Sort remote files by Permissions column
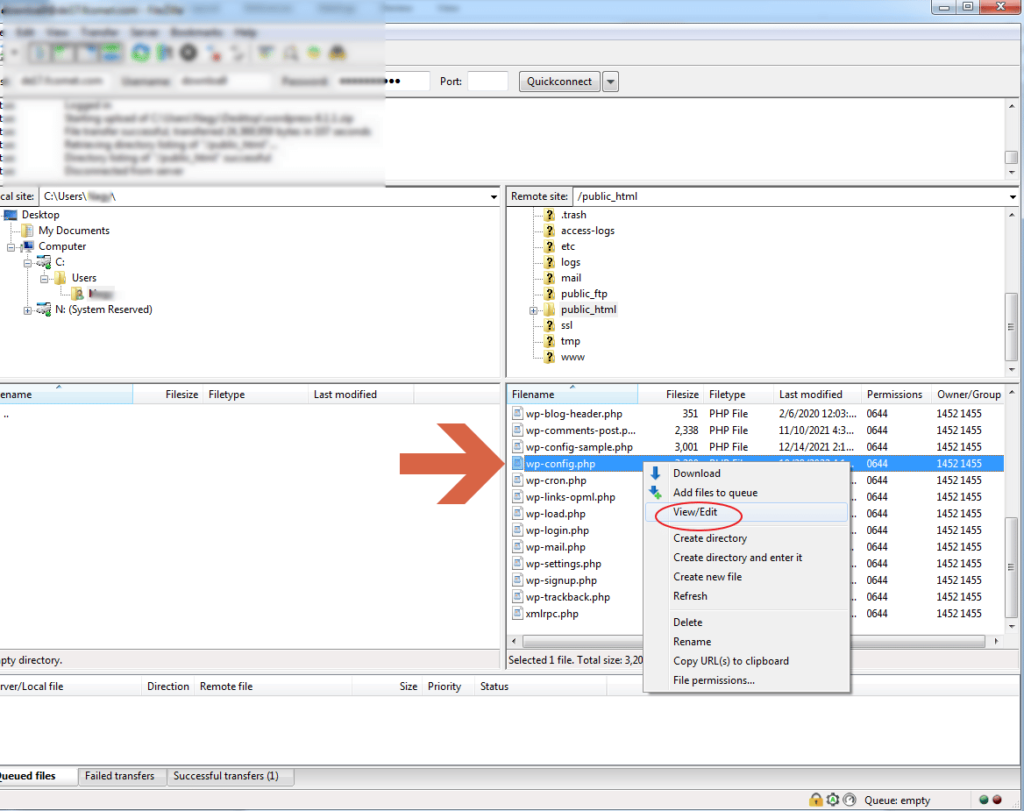This screenshot has height=811, width=1024. pos(896,394)
